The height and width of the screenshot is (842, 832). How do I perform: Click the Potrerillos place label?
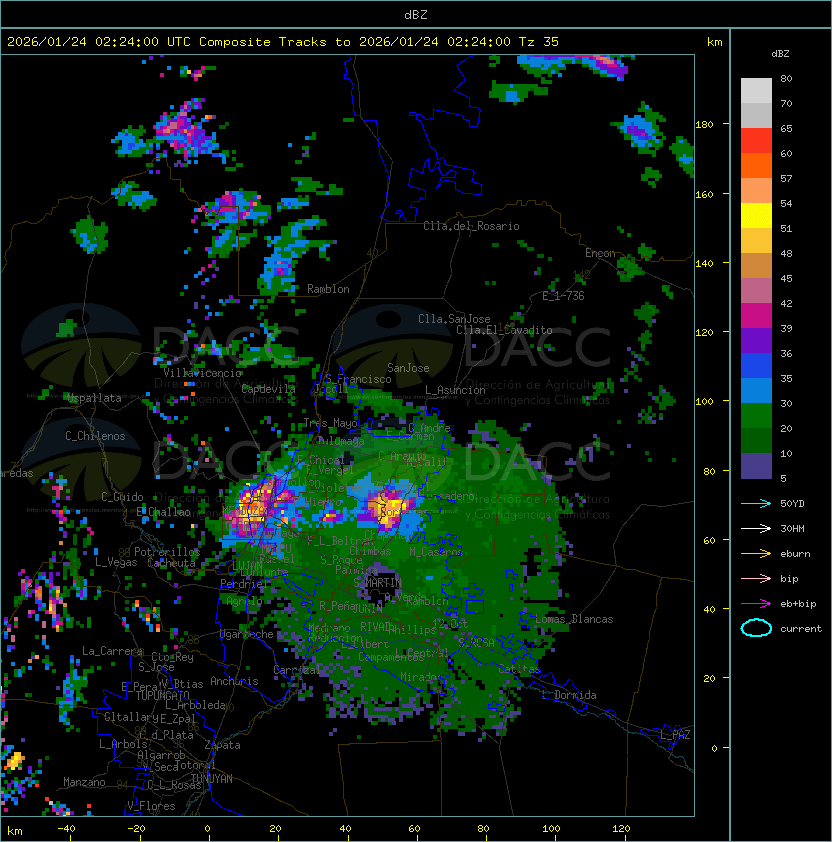coord(167,552)
